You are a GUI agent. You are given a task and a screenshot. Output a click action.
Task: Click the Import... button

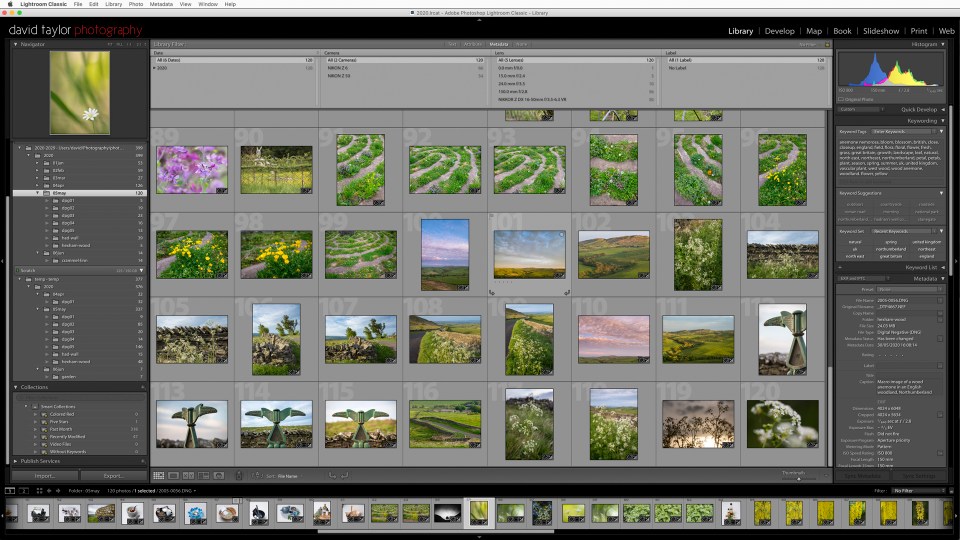[x=45, y=476]
